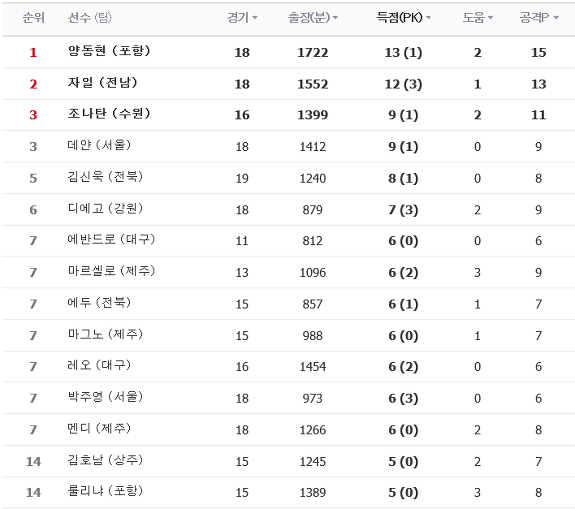This screenshot has height=509, width=575.
Task: Sort by 도움 column header
Action: [x=477, y=17]
